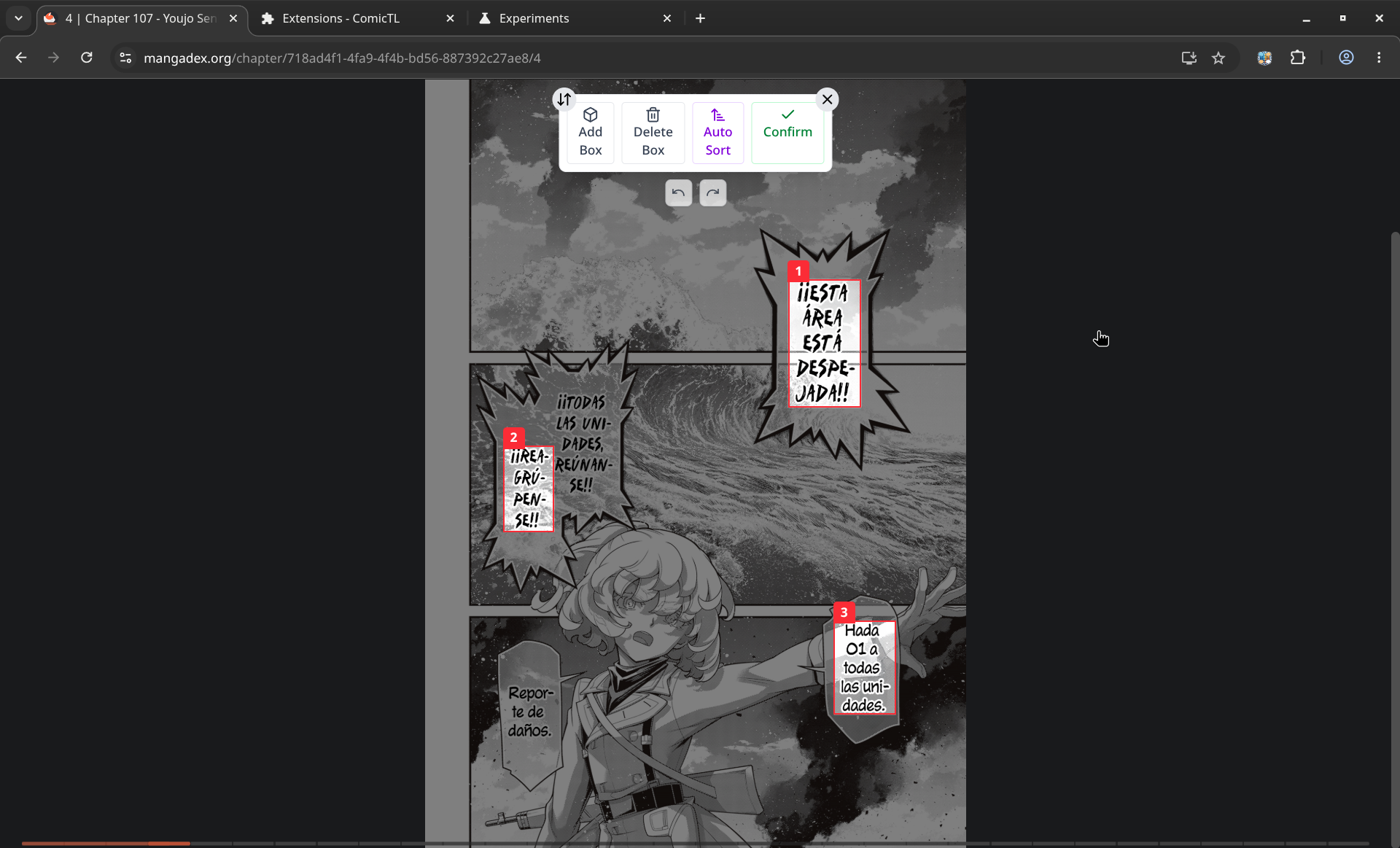Select text box number 2
This screenshot has height=848, width=1400.
click(x=529, y=489)
